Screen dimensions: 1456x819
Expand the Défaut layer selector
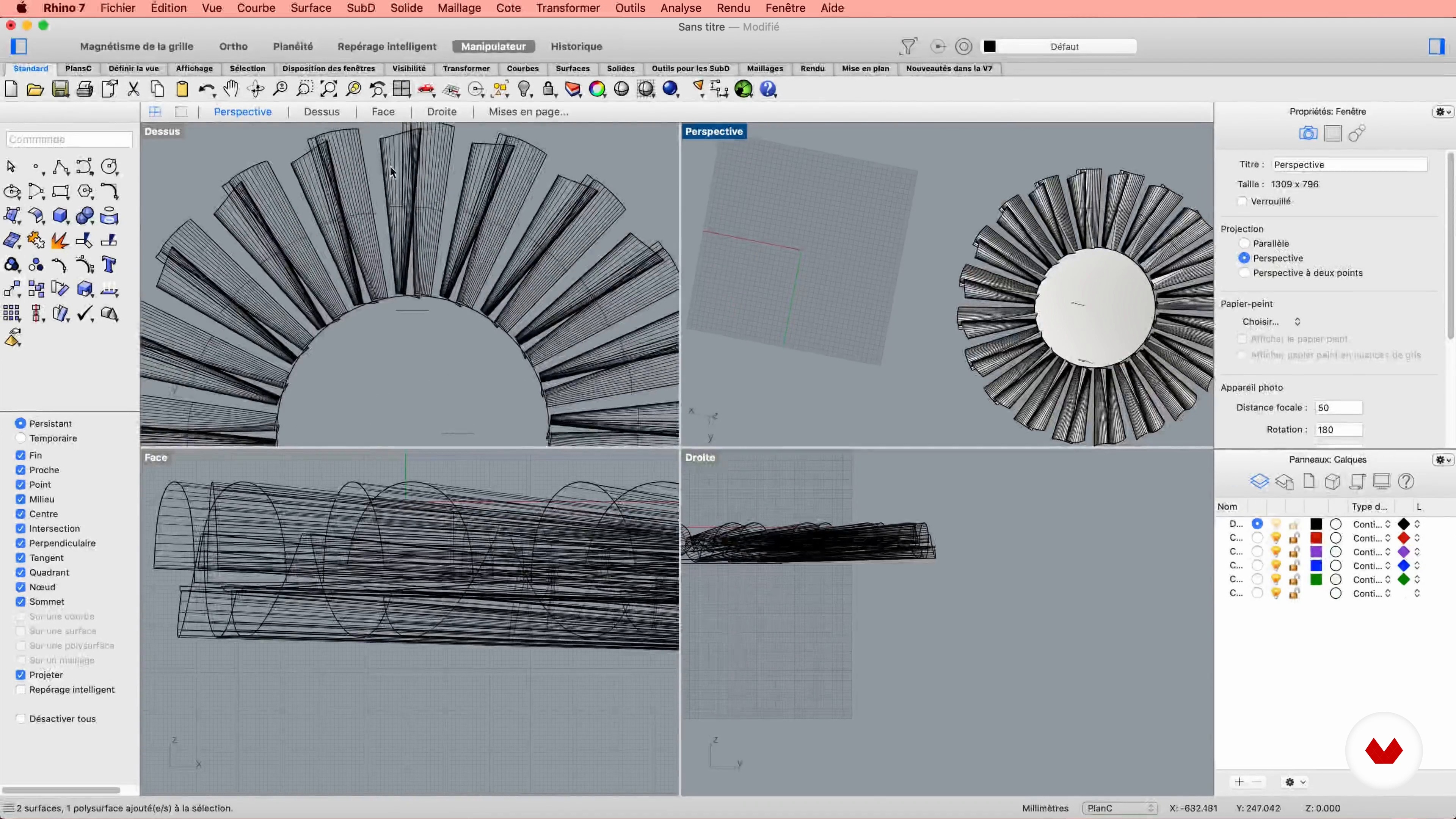1064,46
